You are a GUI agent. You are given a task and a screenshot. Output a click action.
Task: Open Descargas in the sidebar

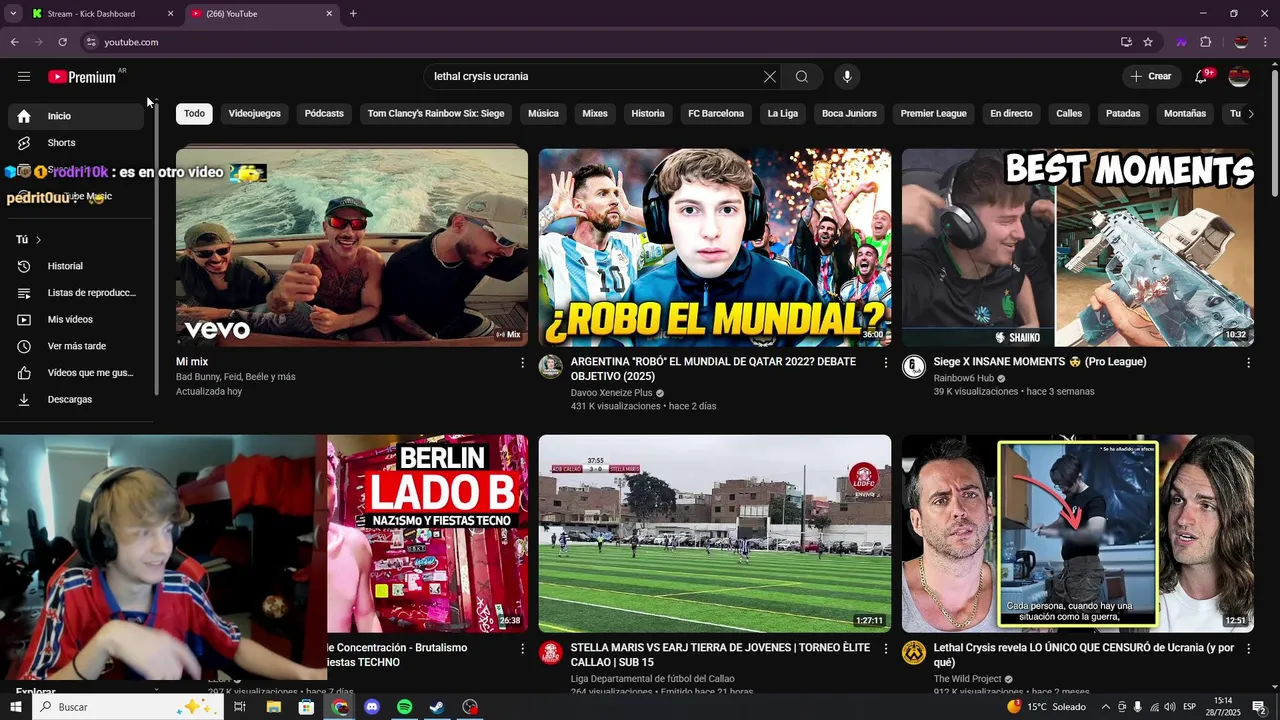76,400
